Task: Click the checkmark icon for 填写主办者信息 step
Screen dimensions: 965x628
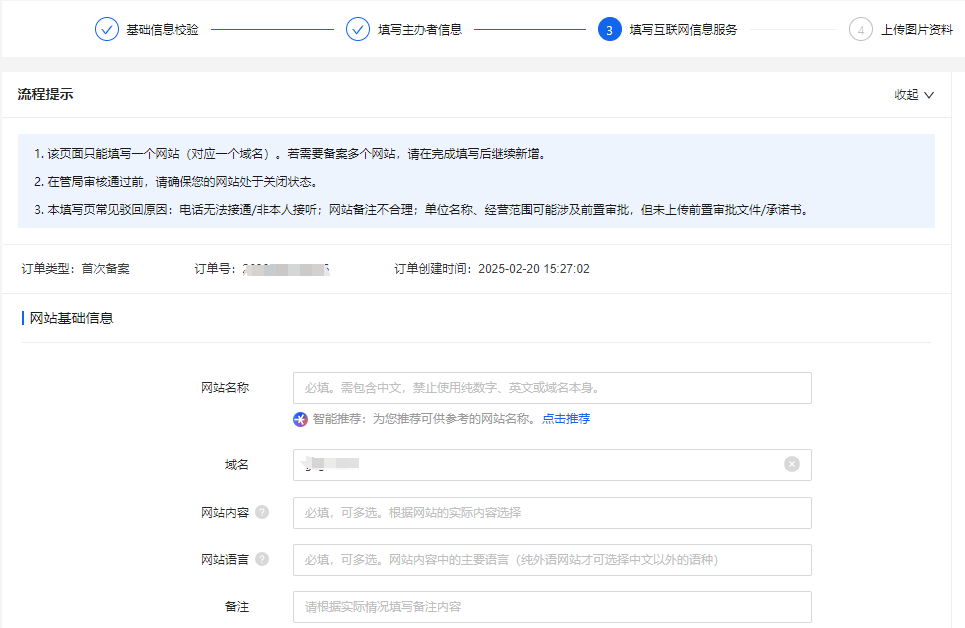Action: (358, 29)
